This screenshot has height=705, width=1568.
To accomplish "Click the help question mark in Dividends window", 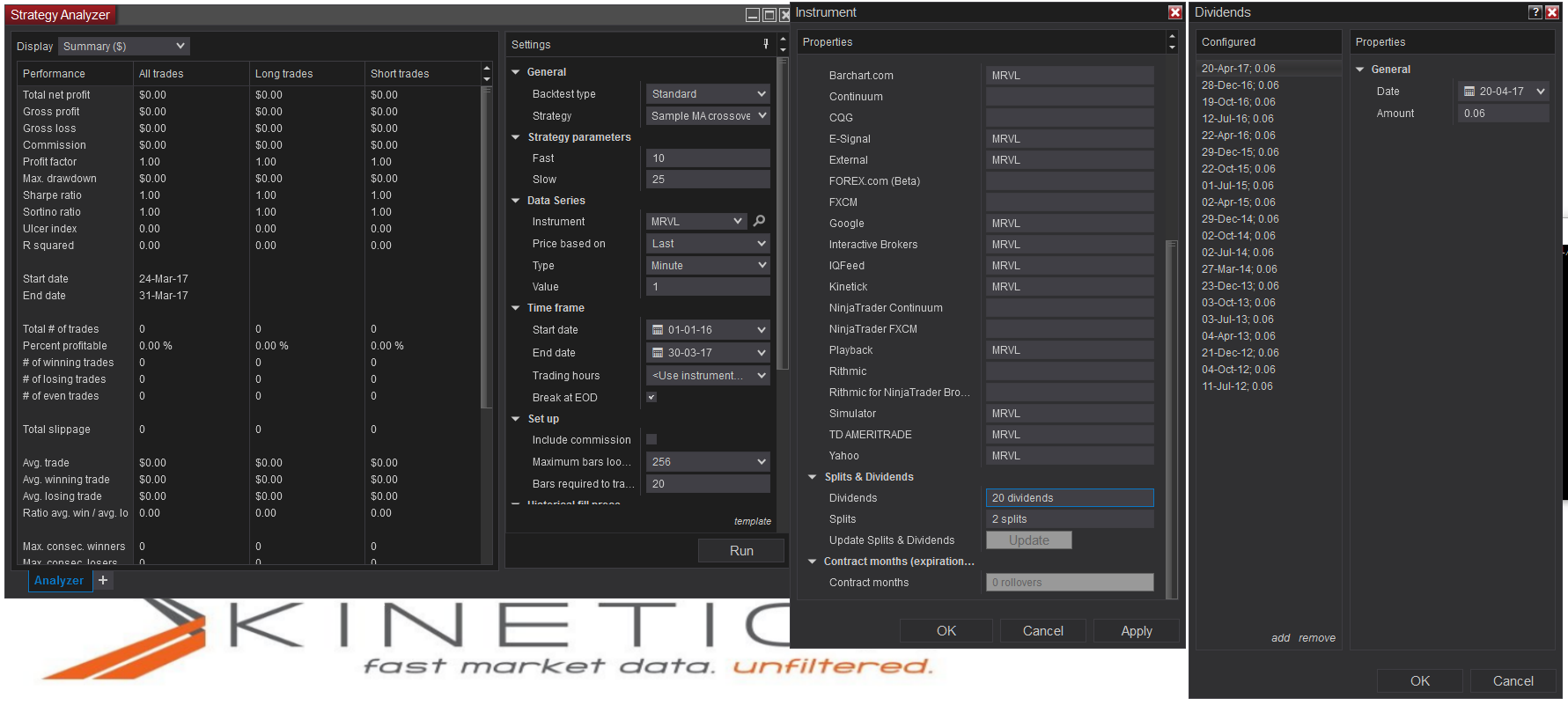I will pyautogui.click(x=1535, y=12).
